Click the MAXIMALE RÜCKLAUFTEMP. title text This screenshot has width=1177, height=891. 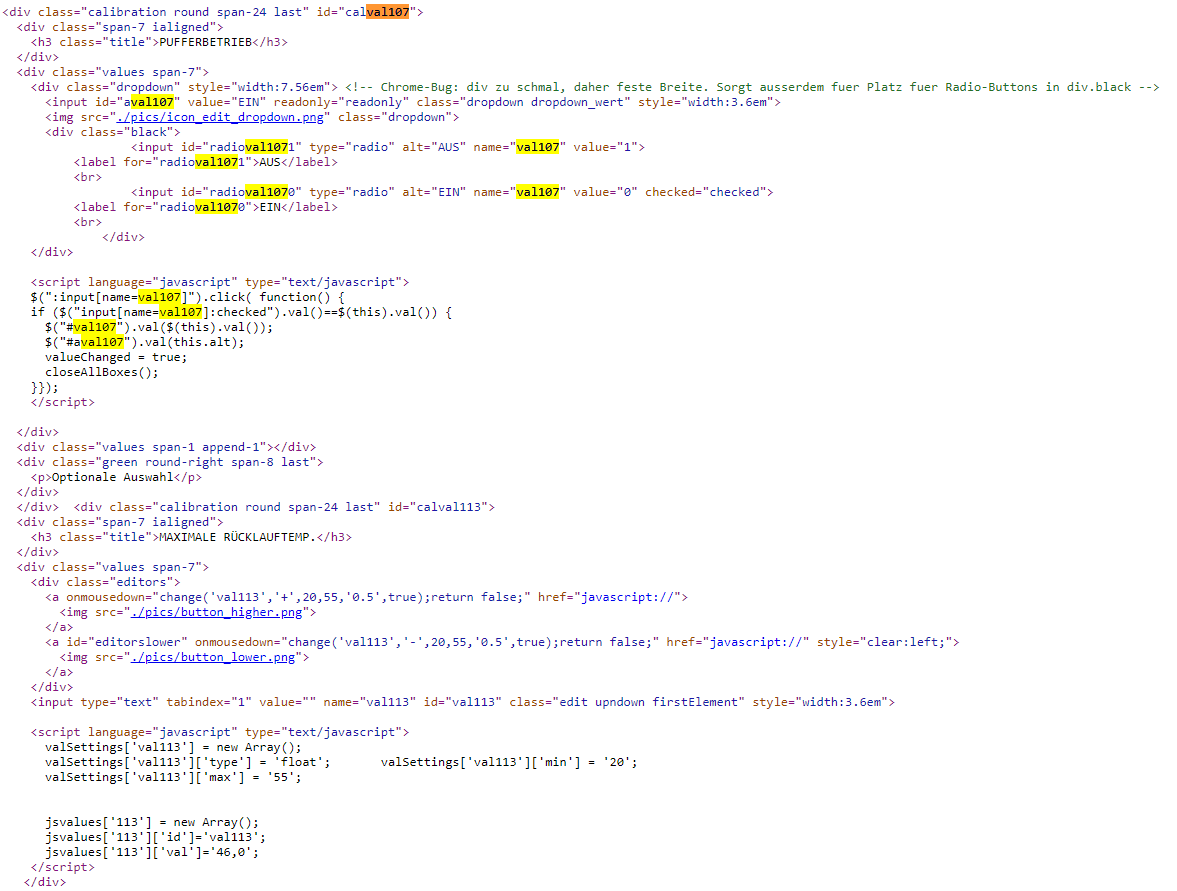click(237, 537)
